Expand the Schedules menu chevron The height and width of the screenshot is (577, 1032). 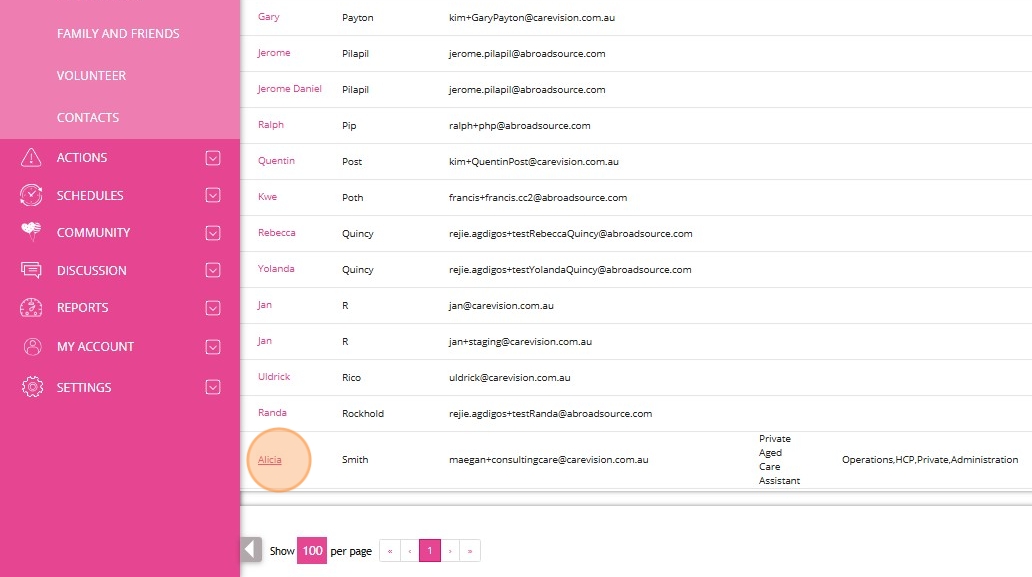(x=213, y=195)
